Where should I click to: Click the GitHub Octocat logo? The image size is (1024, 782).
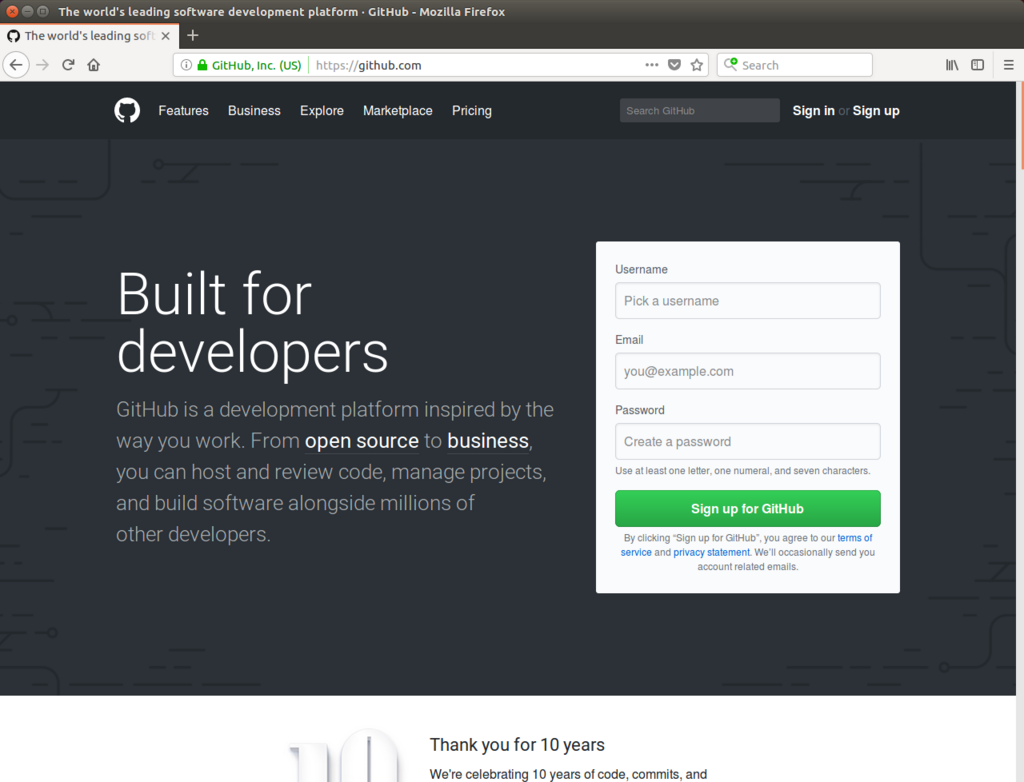coord(127,110)
